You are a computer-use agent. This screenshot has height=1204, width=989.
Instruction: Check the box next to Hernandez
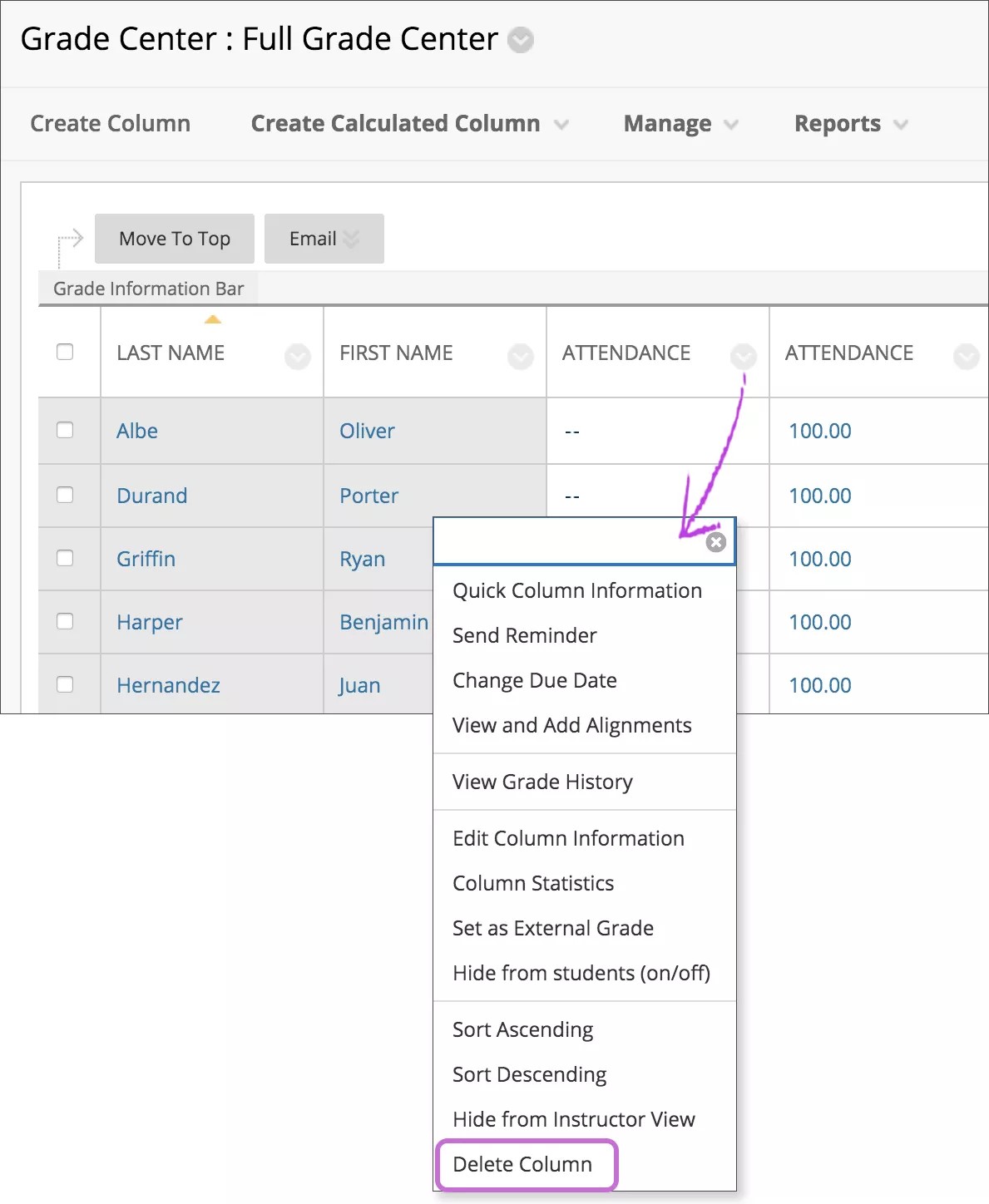click(x=66, y=684)
